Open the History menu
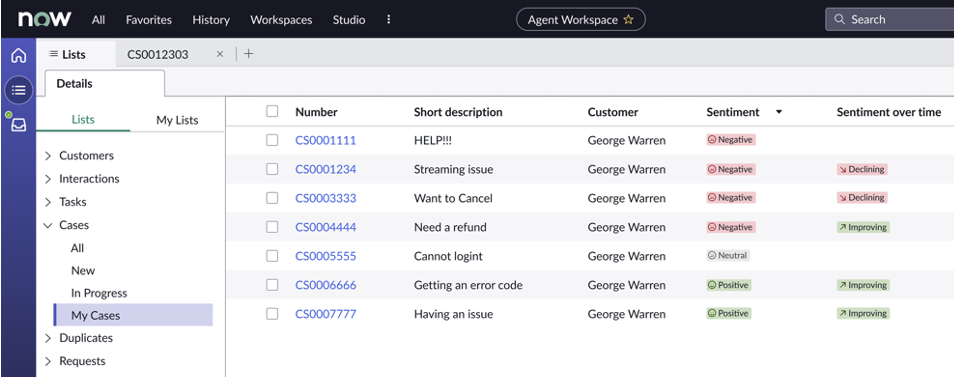 [211, 19]
